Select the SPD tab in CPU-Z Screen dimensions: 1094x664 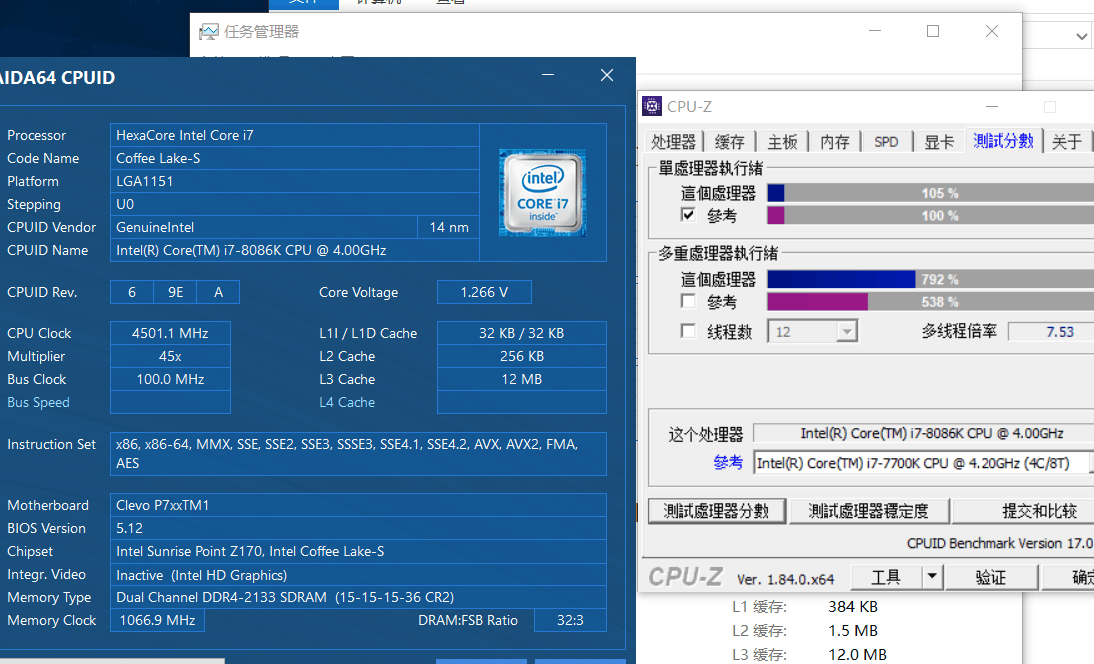[887, 142]
